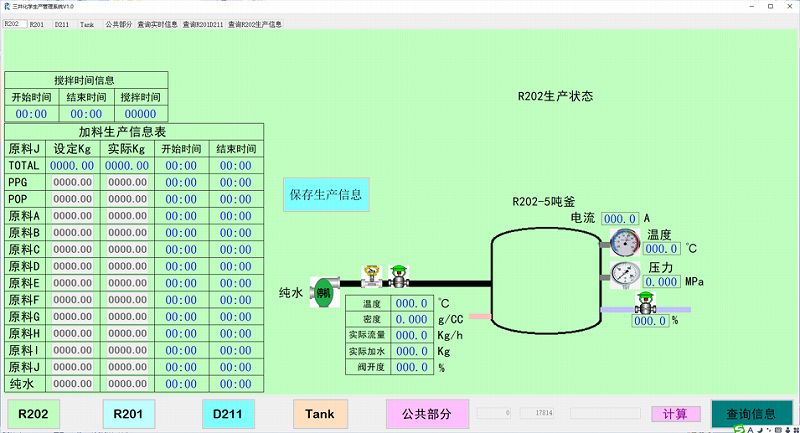Click POP row 结束时间 value
This screenshot has height=433, width=800.
236,199
